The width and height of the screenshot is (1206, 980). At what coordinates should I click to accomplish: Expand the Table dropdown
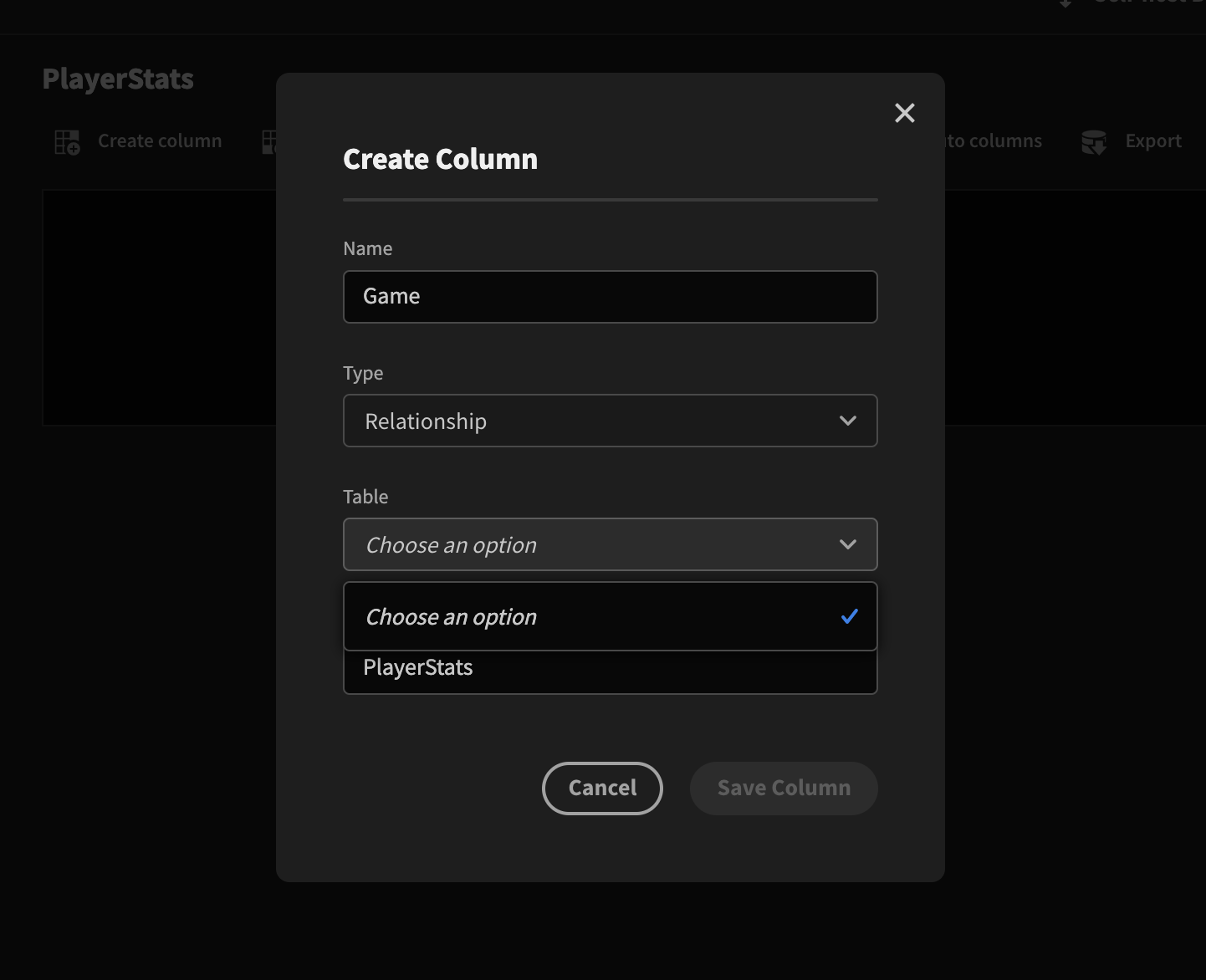[x=610, y=544]
